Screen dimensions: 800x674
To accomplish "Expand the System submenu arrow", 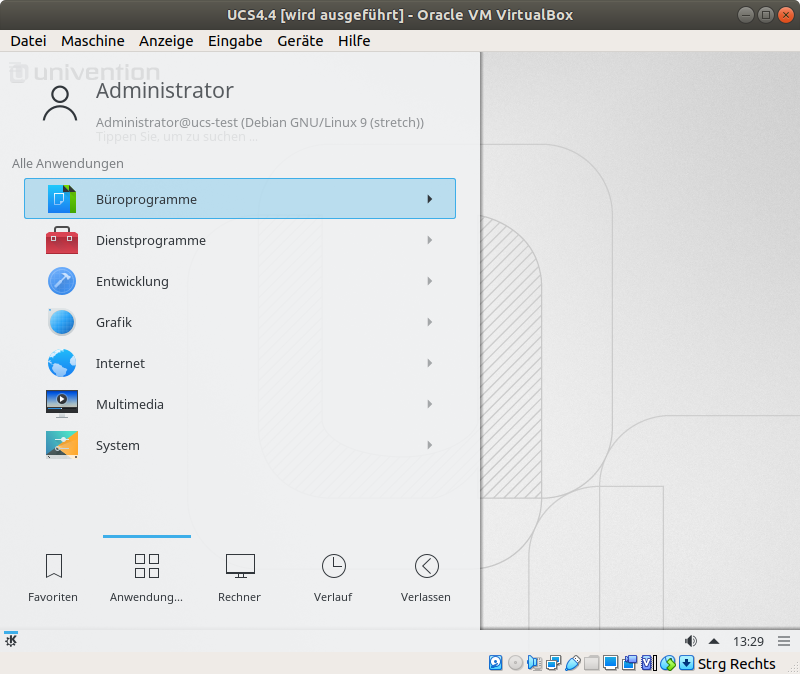I will coord(430,445).
